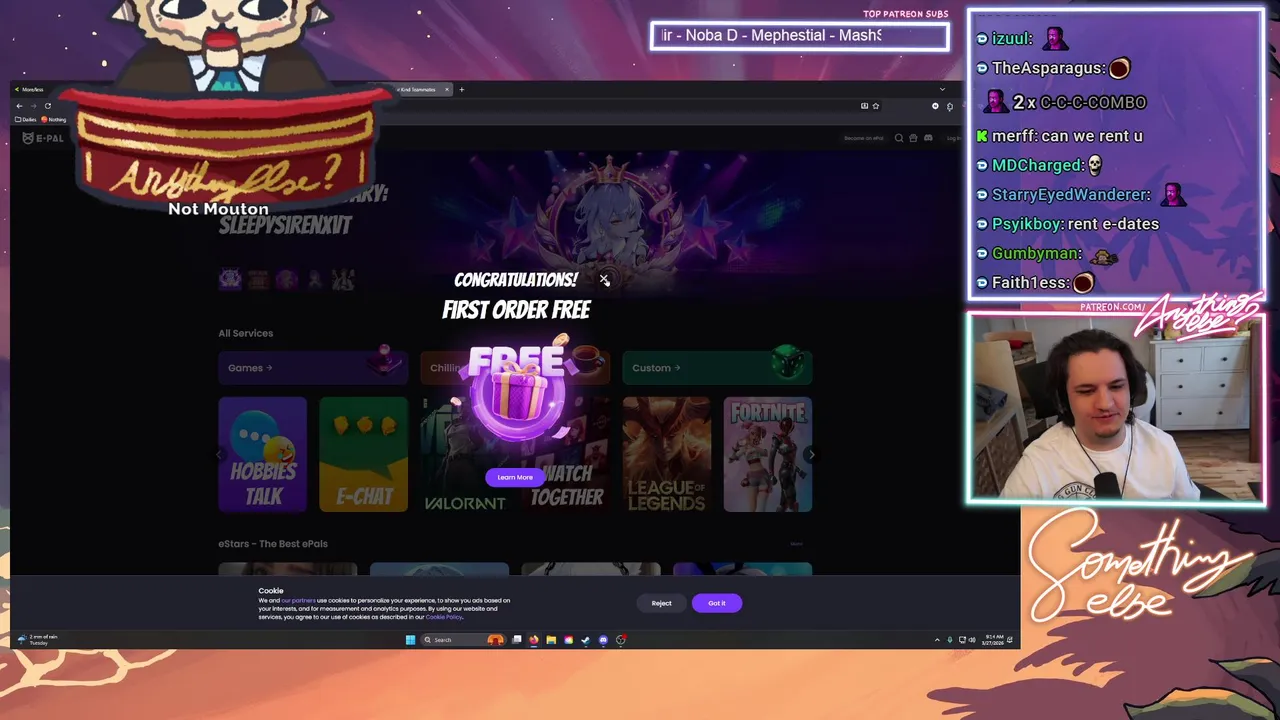Image resolution: width=1280 pixels, height=720 pixels.
Task: Open the Games services category
Action: (313, 368)
